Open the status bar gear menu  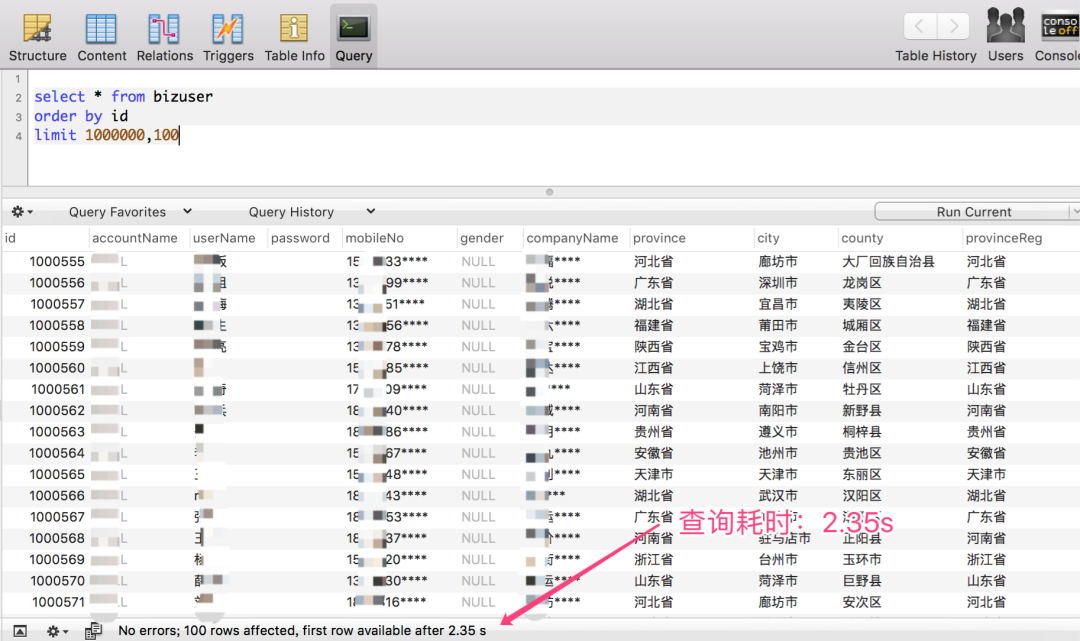pyautogui.click(x=58, y=631)
